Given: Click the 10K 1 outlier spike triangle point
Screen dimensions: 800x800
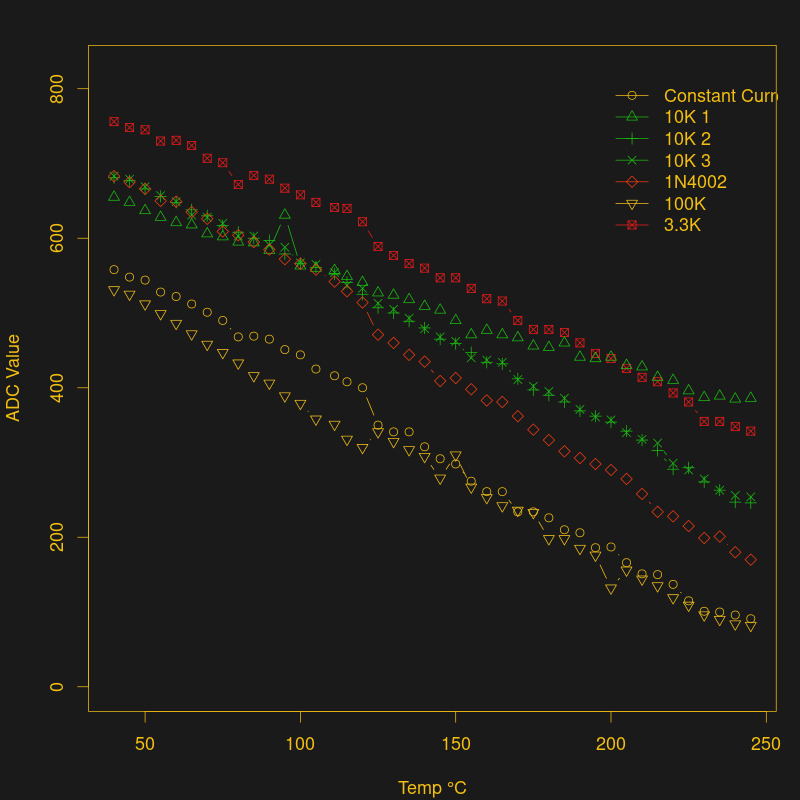Looking at the screenshot, I should [285, 214].
